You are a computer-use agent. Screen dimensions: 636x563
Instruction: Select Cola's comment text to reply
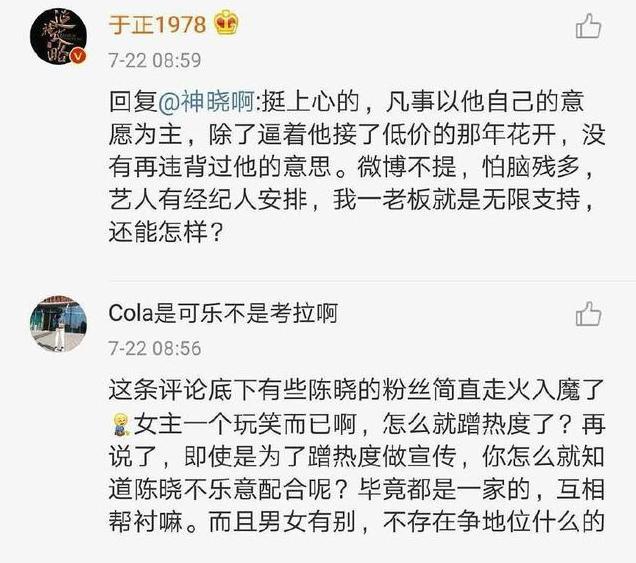point(357,456)
